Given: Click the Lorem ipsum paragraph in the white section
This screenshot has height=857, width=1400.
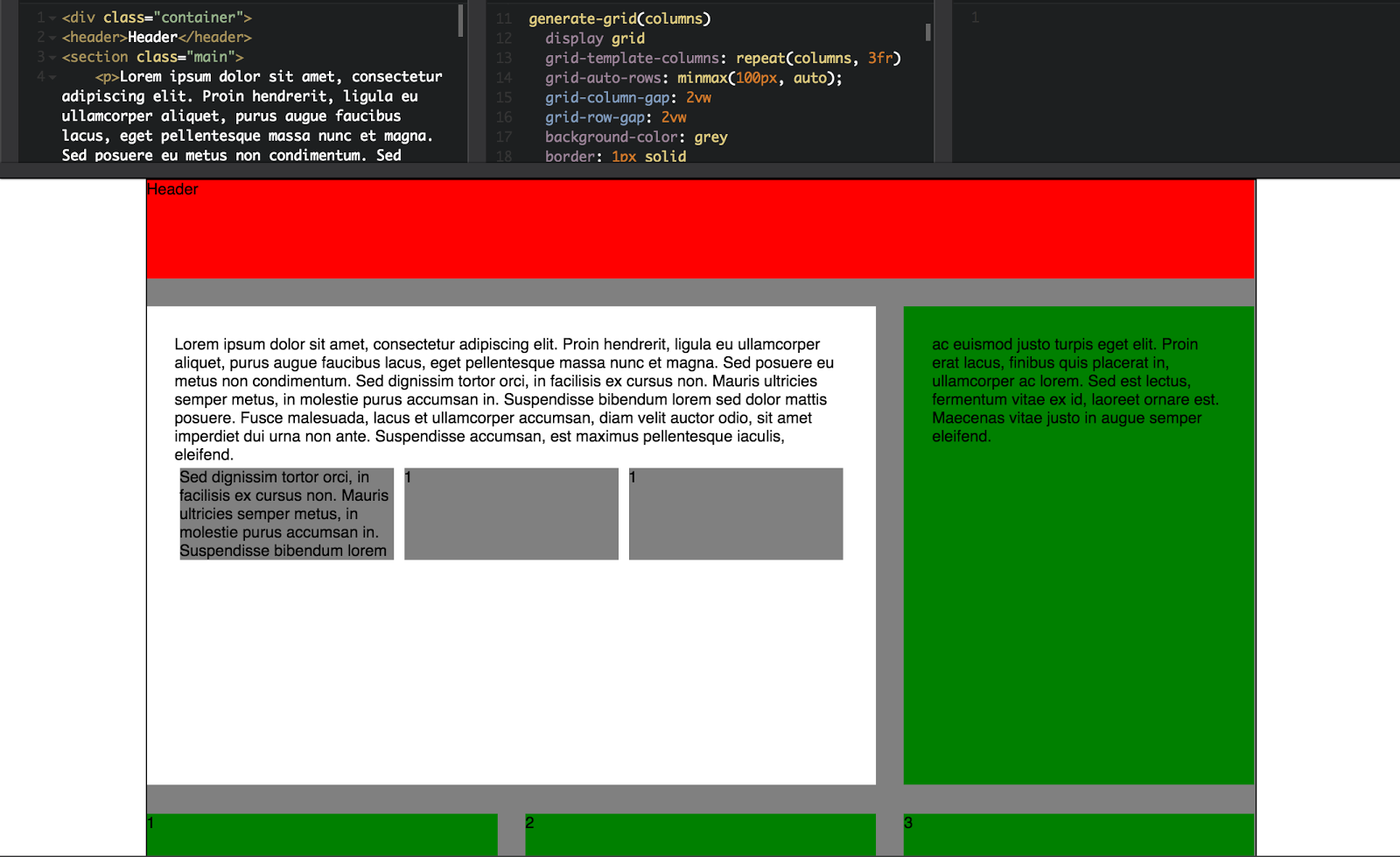Looking at the screenshot, I should click(x=504, y=399).
